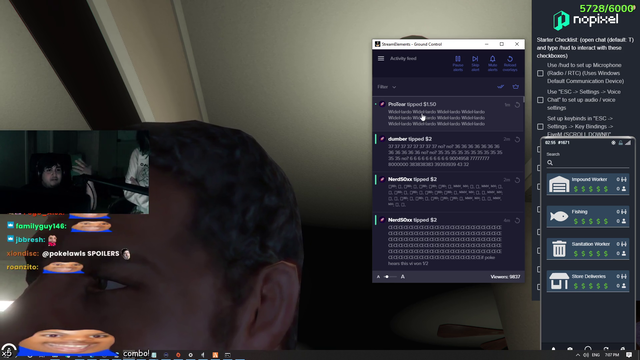
Task: Open the StreamElements hamburger menu
Action: (381, 58)
